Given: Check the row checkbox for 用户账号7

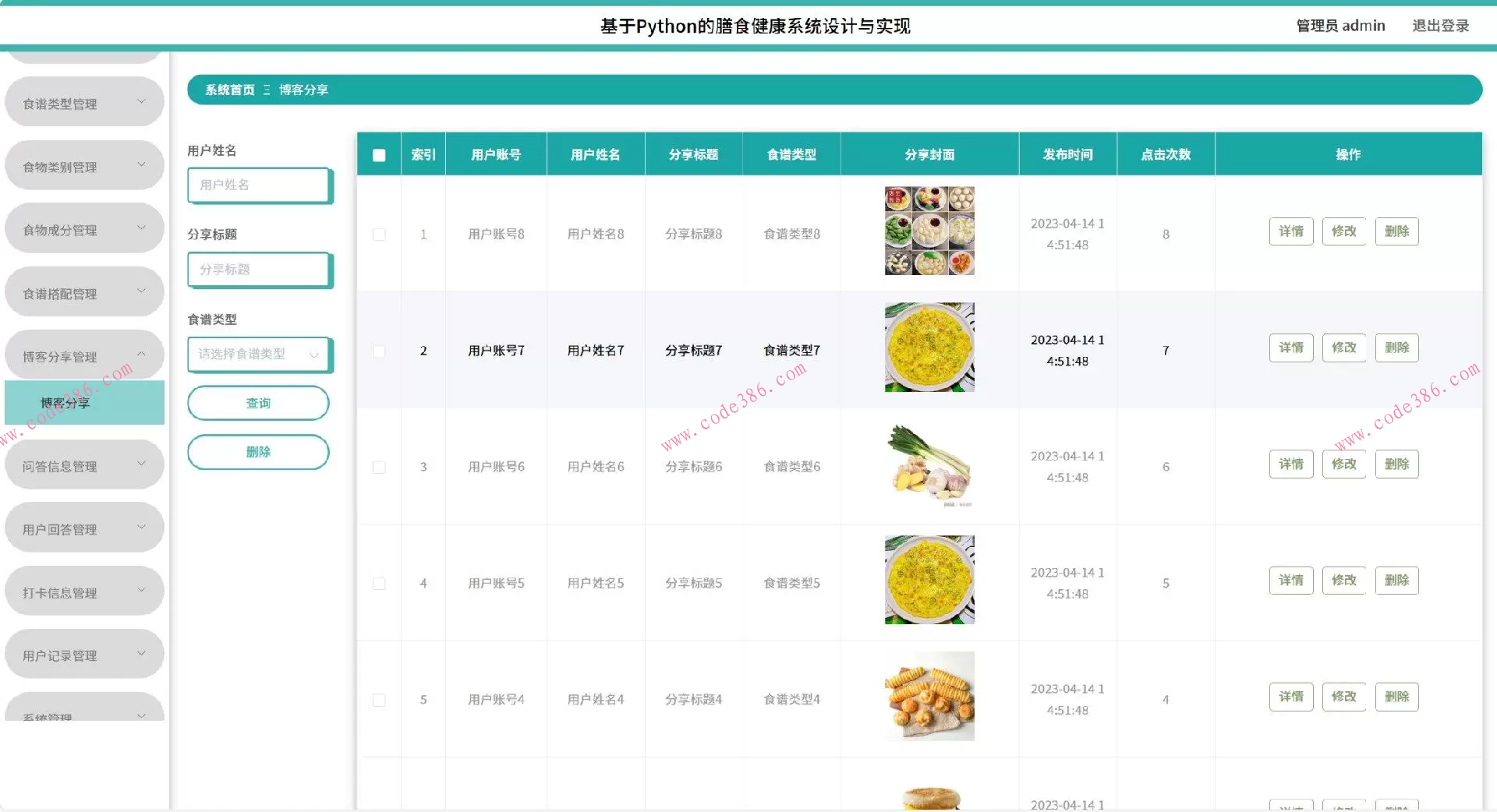Looking at the screenshot, I should (380, 351).
